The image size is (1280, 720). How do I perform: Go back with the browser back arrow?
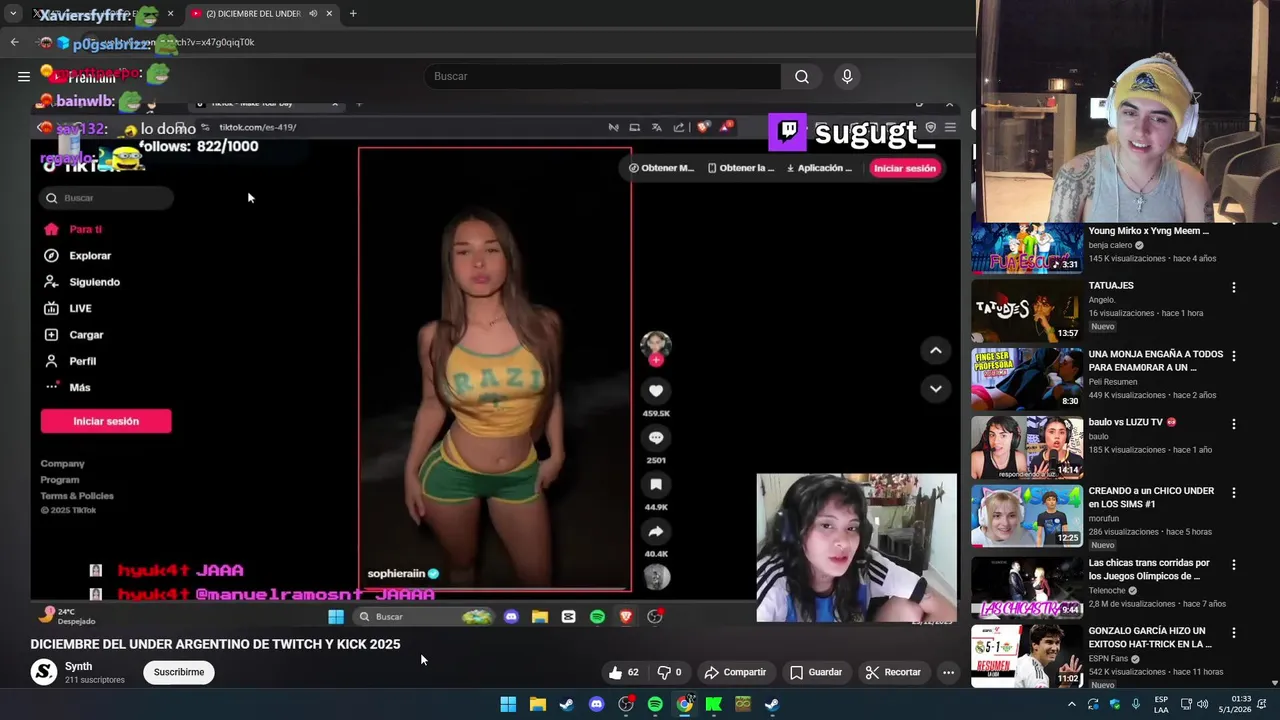point(15,42)
